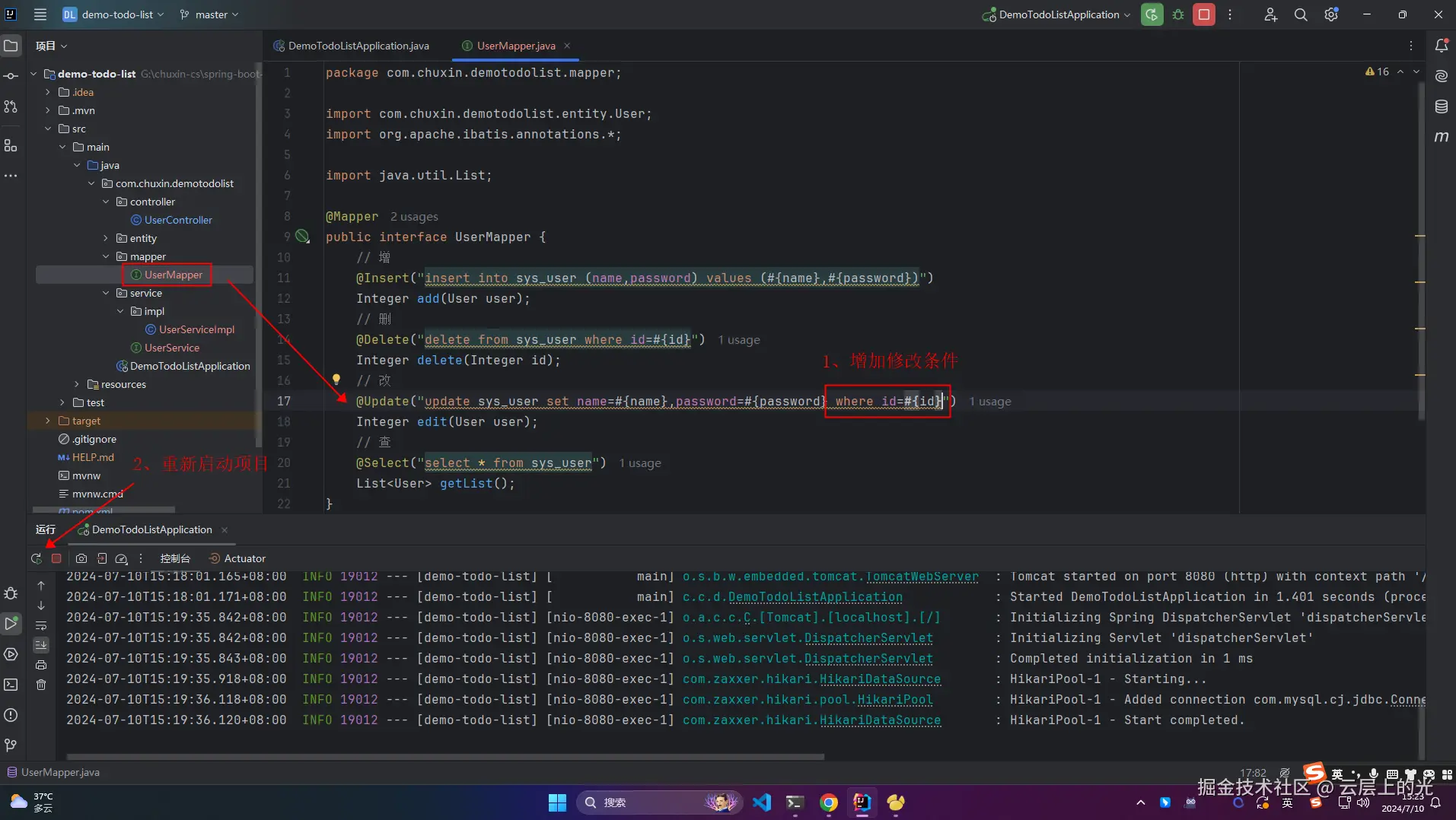
Task: Clear console output with the trash icon
Action: [x=41, y=685]
